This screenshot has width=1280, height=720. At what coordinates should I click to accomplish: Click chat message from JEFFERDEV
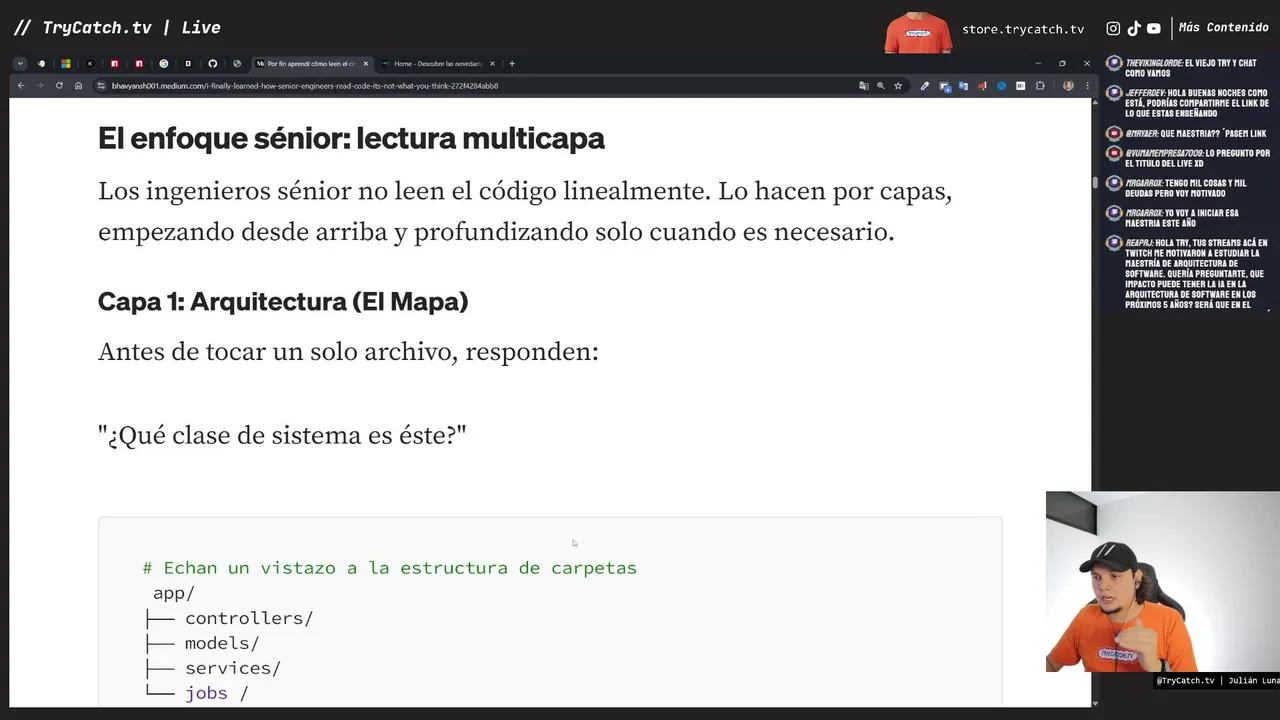pos(1188,102)
